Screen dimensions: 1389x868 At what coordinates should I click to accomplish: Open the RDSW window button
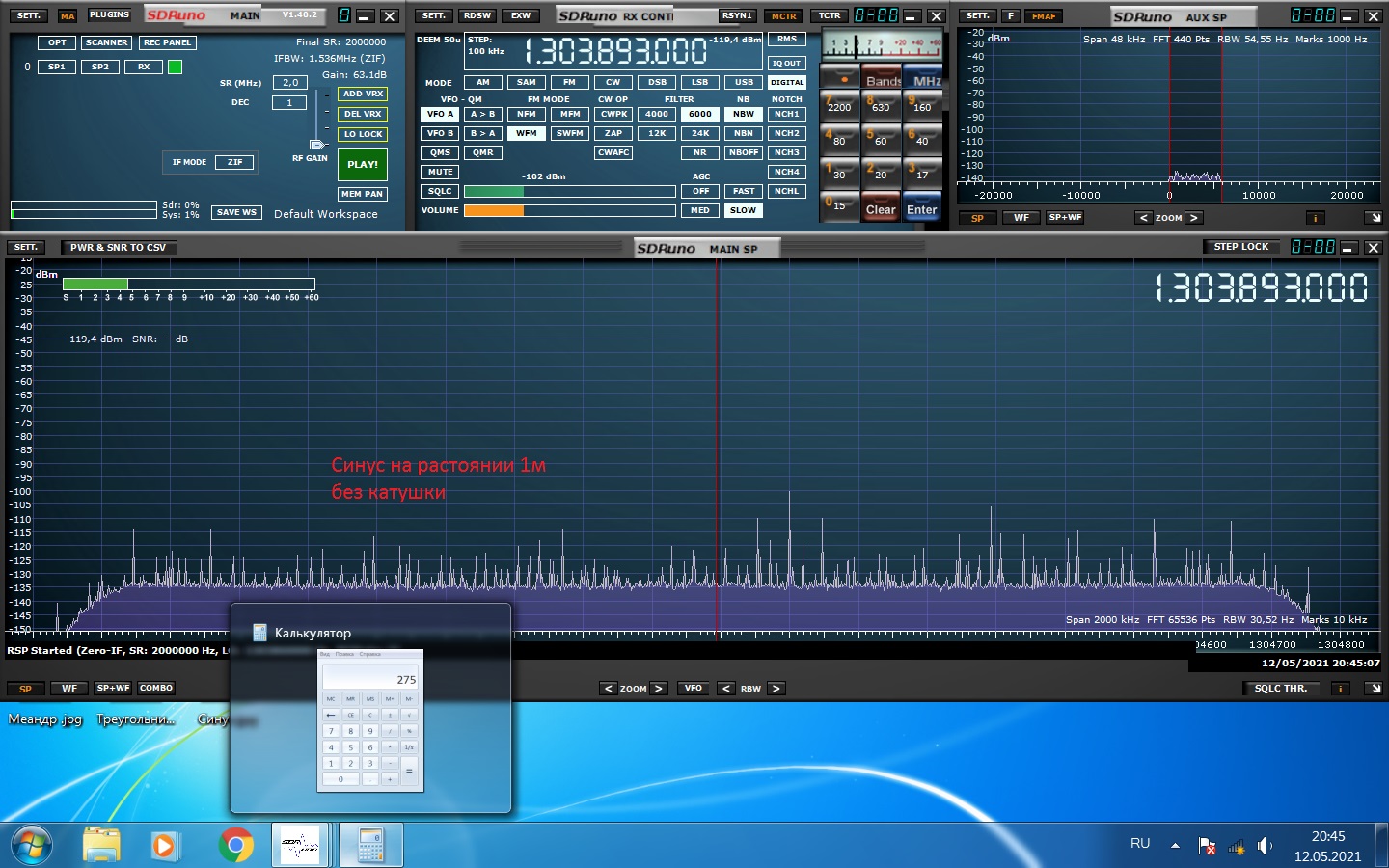[477, 15]
